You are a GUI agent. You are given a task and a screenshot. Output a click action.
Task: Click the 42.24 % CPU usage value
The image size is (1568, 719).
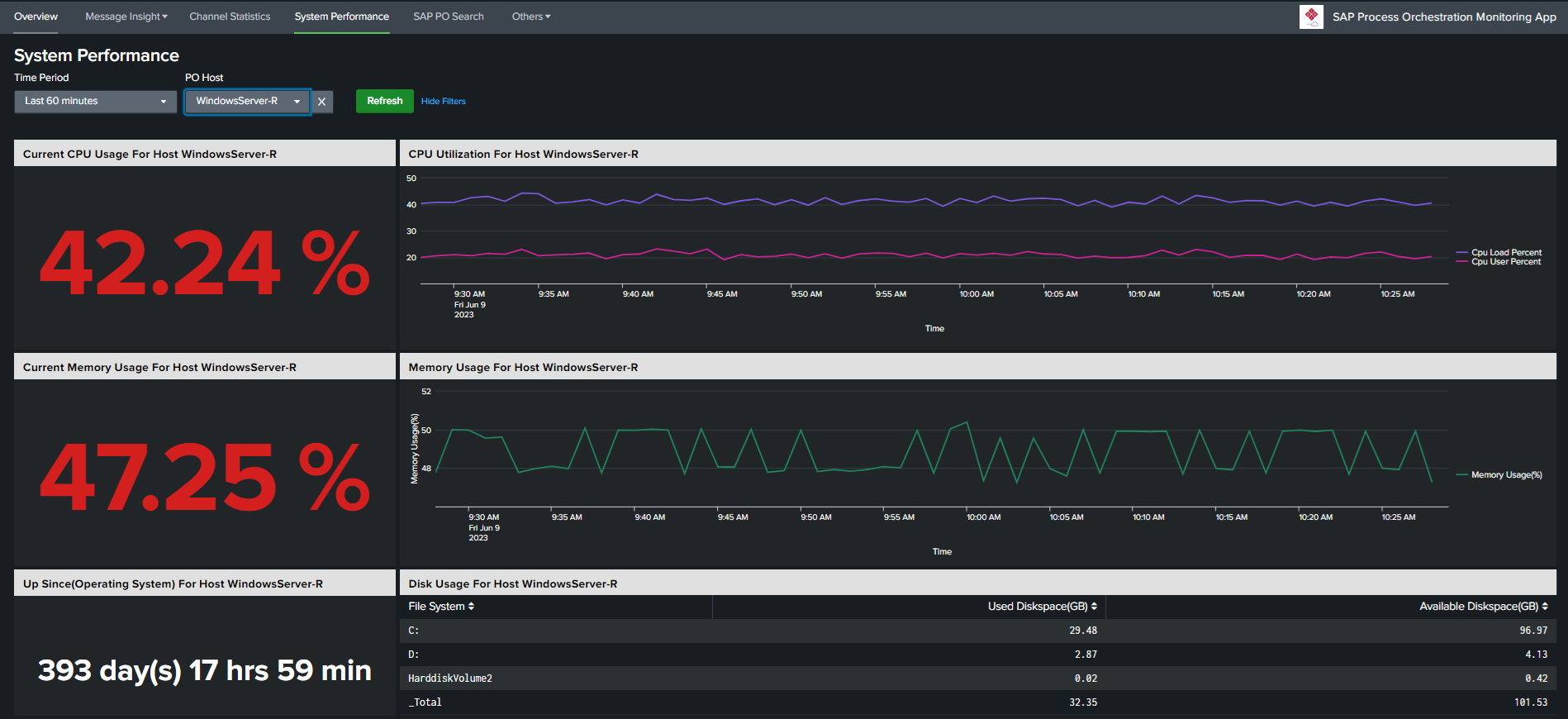(x=205, y=263)
